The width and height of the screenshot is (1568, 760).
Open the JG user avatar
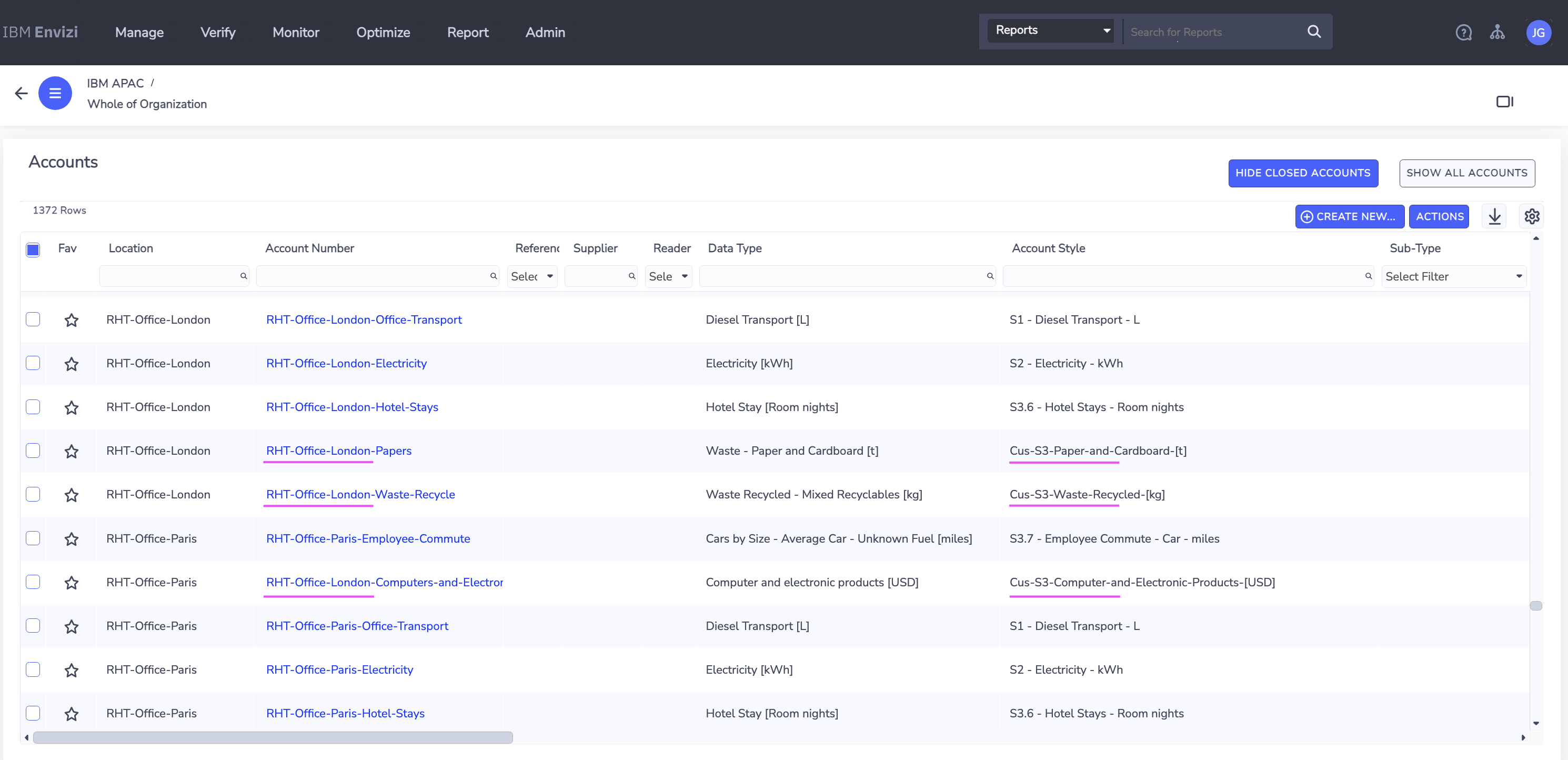[x=1537, y=32]
